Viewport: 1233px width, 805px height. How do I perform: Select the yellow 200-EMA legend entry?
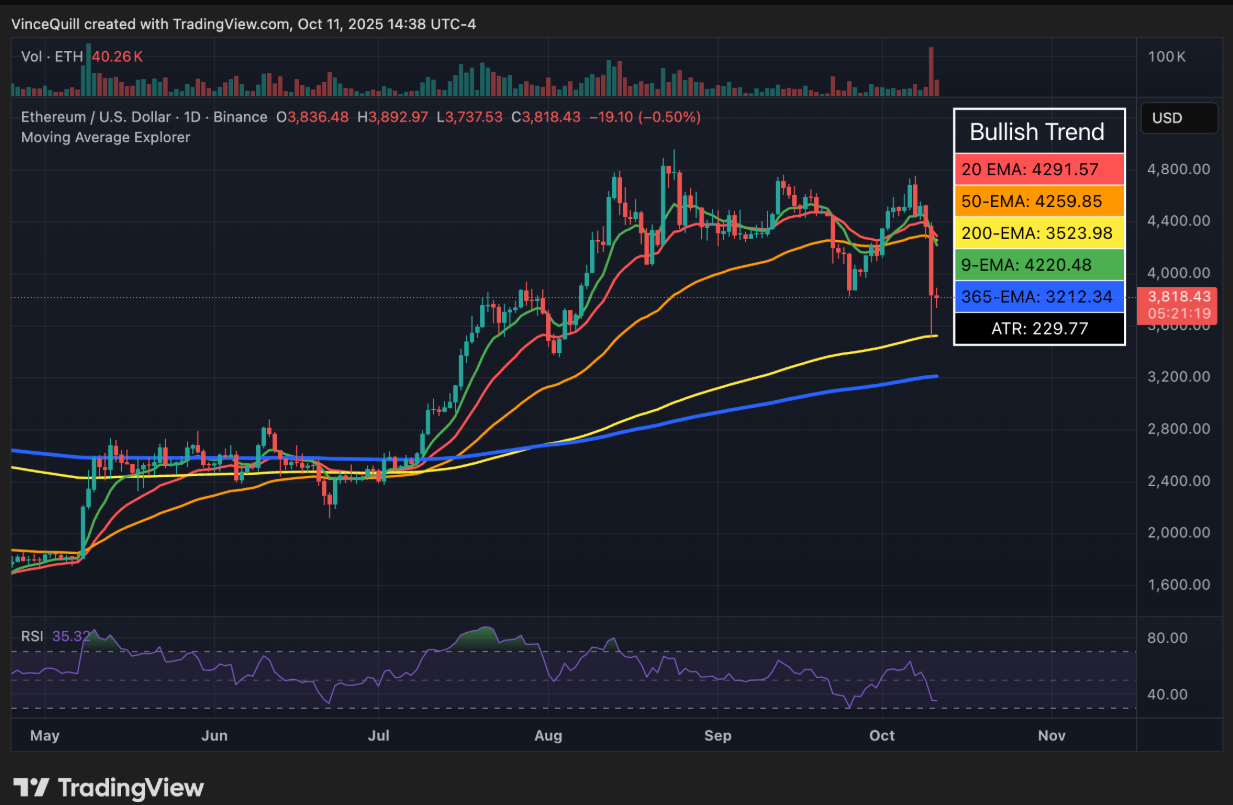(1039, 233)
